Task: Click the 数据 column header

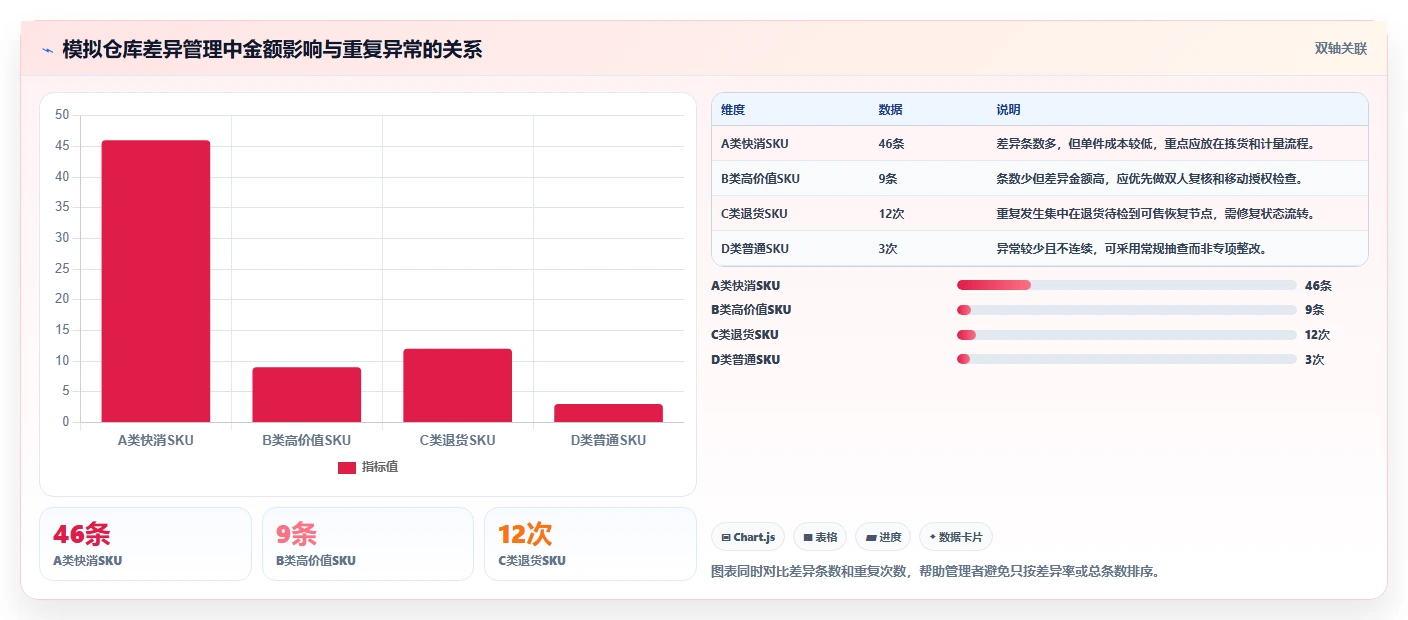Action: pyautogui.click(x=890, y=109)
